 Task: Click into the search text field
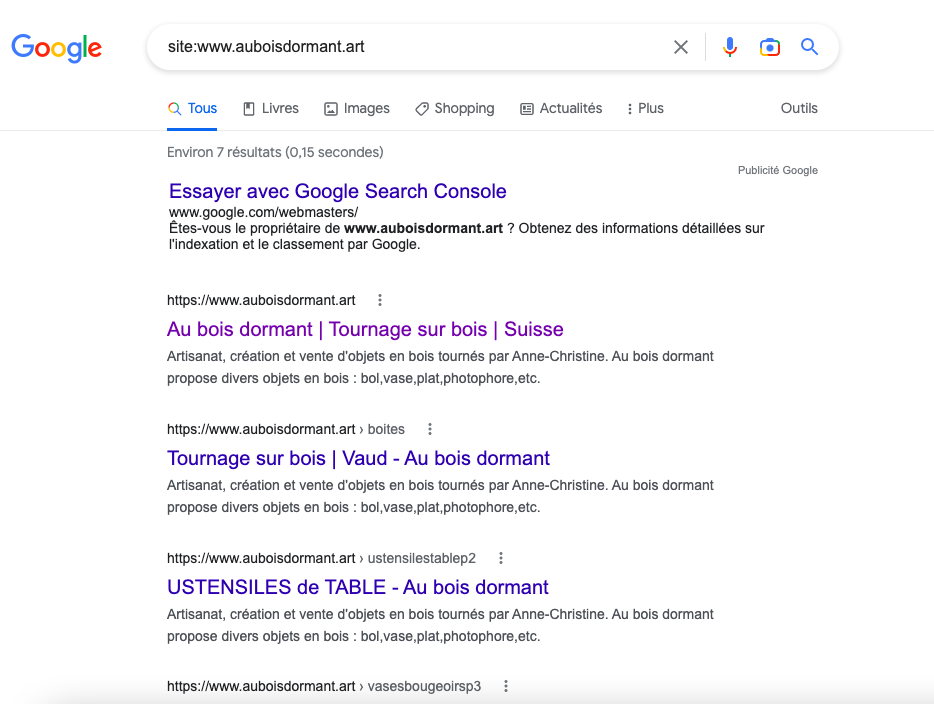(x=411, y=47)
